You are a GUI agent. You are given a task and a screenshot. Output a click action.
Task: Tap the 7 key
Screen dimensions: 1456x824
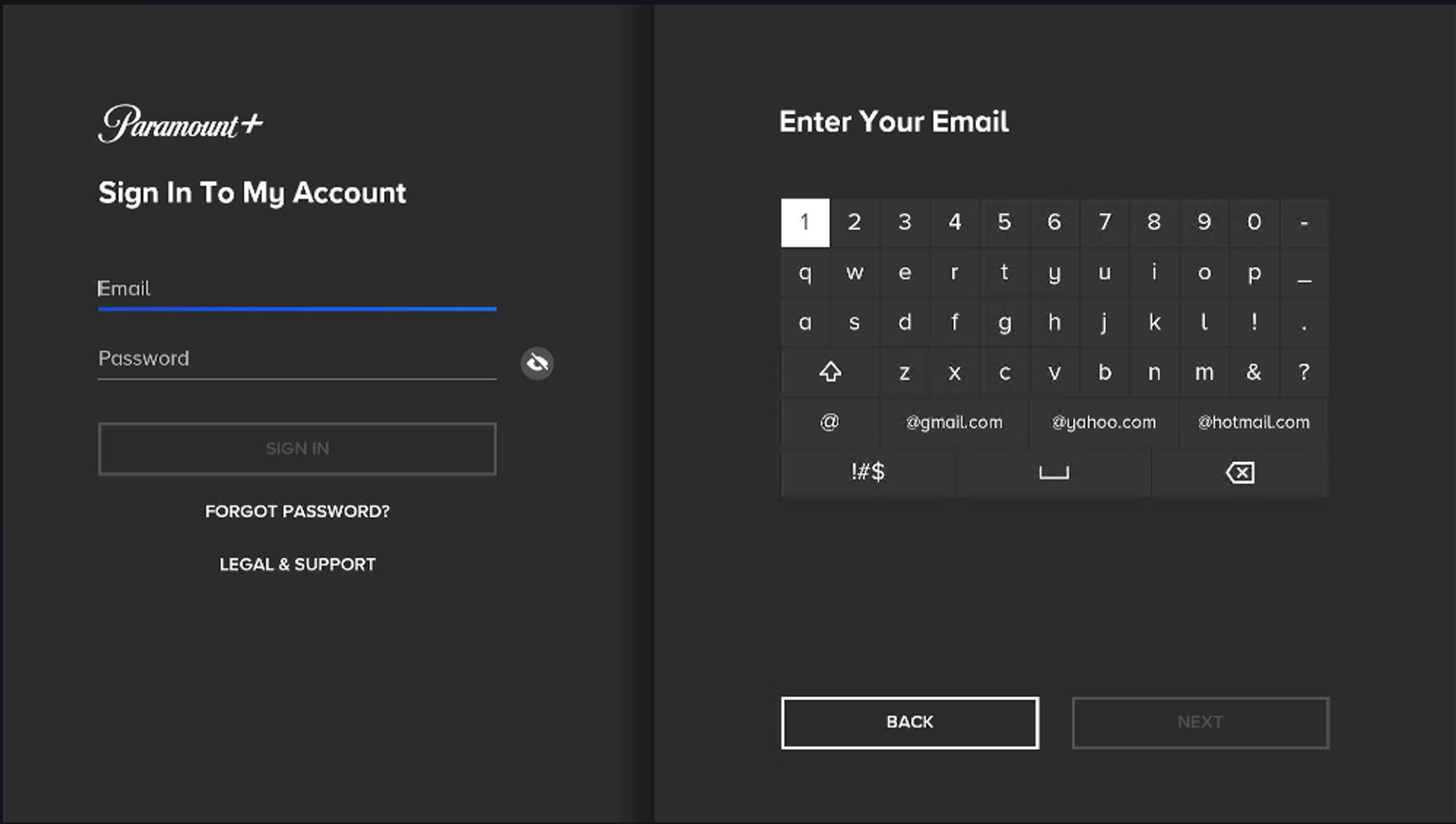tap(1104, 223)
